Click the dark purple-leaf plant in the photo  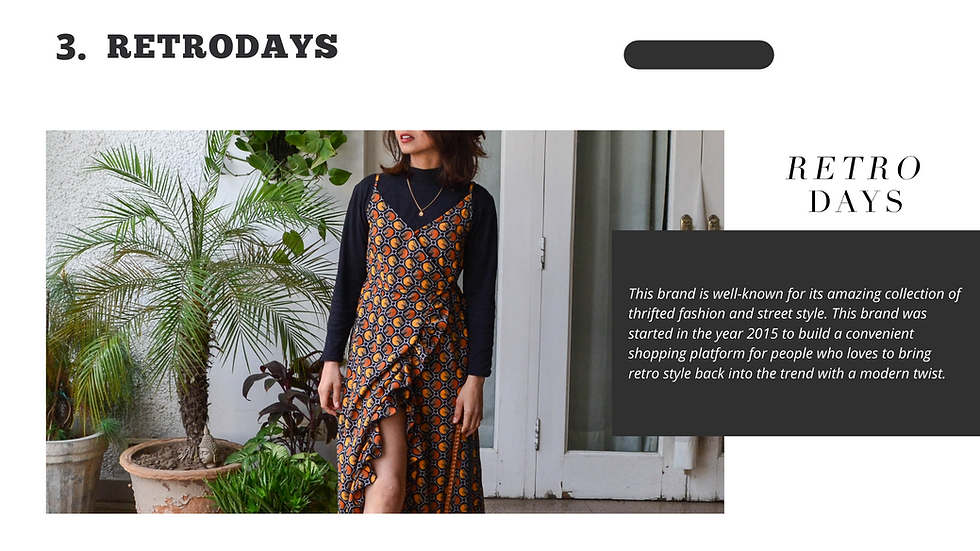pyautogui.click(x=291, y=400)
